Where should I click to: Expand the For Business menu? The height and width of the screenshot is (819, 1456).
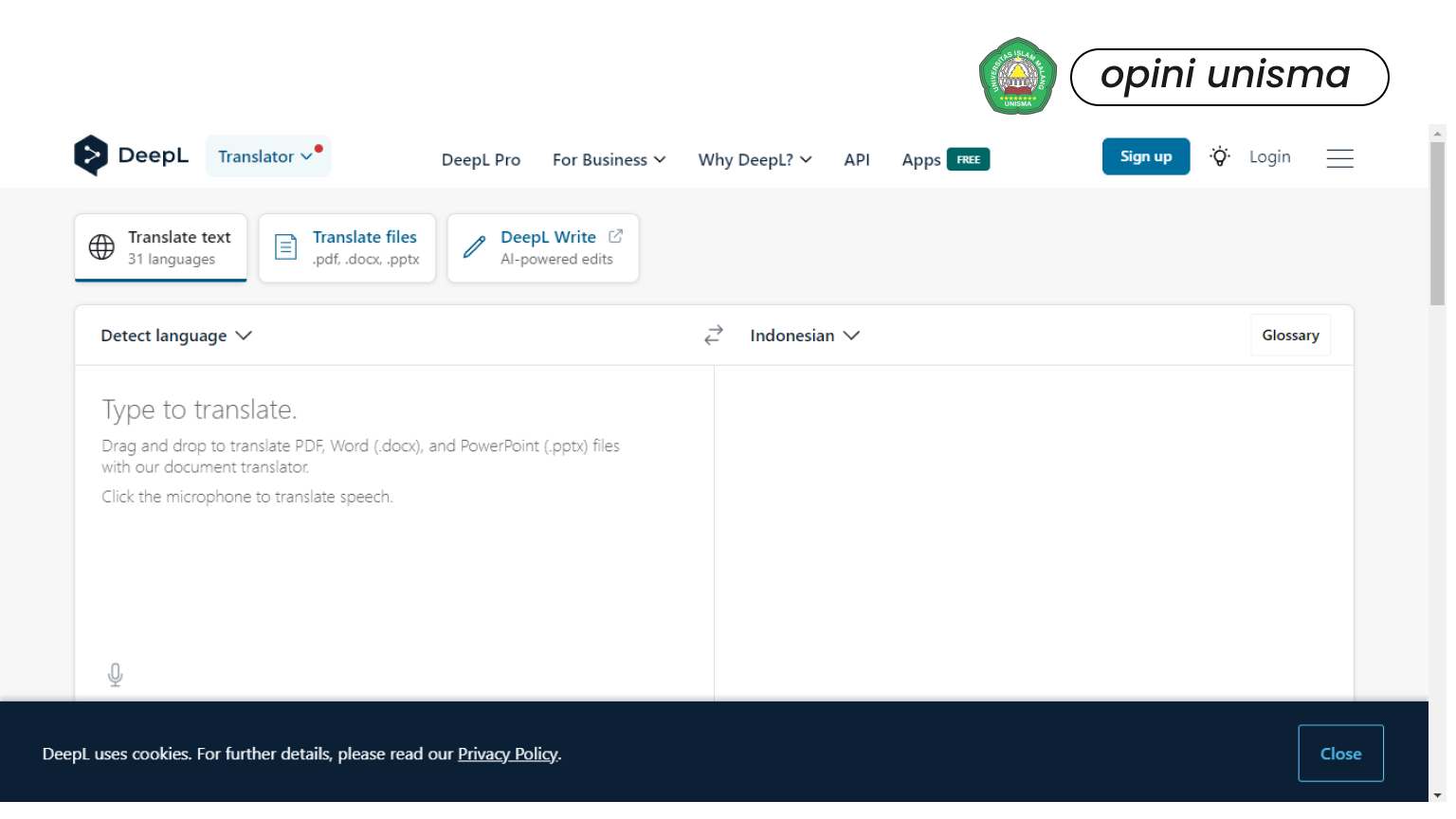609,159
